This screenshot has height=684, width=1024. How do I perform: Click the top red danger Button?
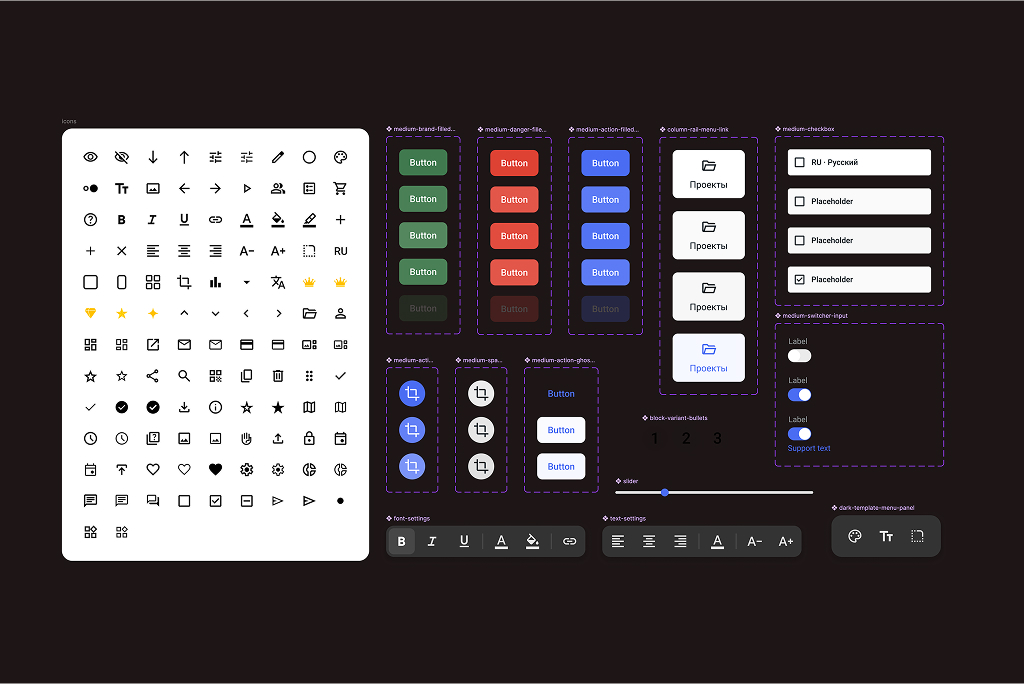pos(514,163)
